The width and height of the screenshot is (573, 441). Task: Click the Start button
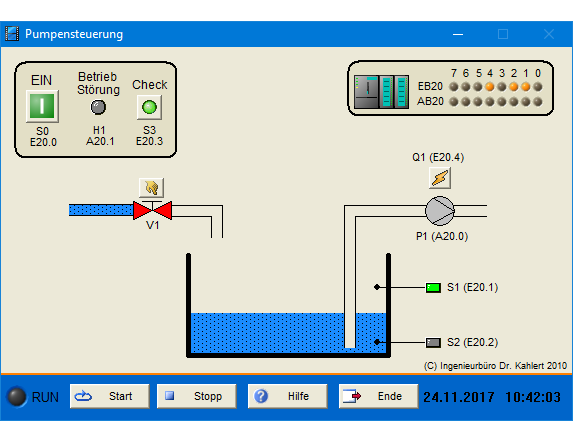pyautogui.click(x=110, y=396)
